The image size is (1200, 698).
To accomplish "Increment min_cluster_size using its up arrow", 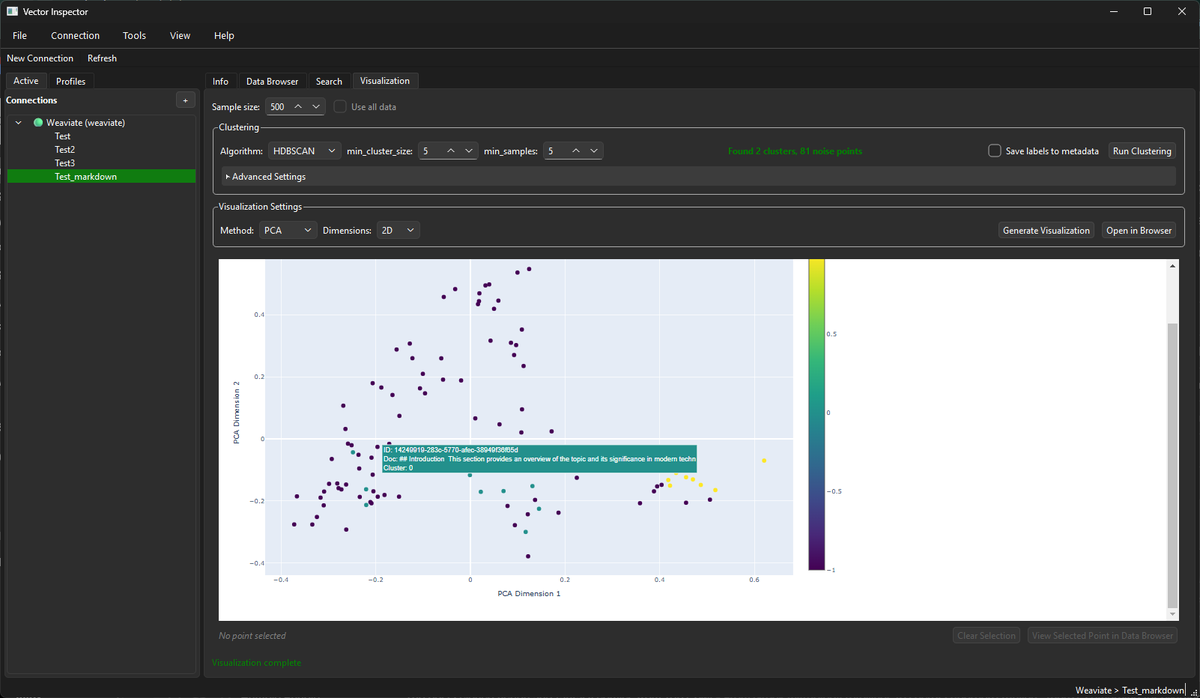I will coord(451,151).
